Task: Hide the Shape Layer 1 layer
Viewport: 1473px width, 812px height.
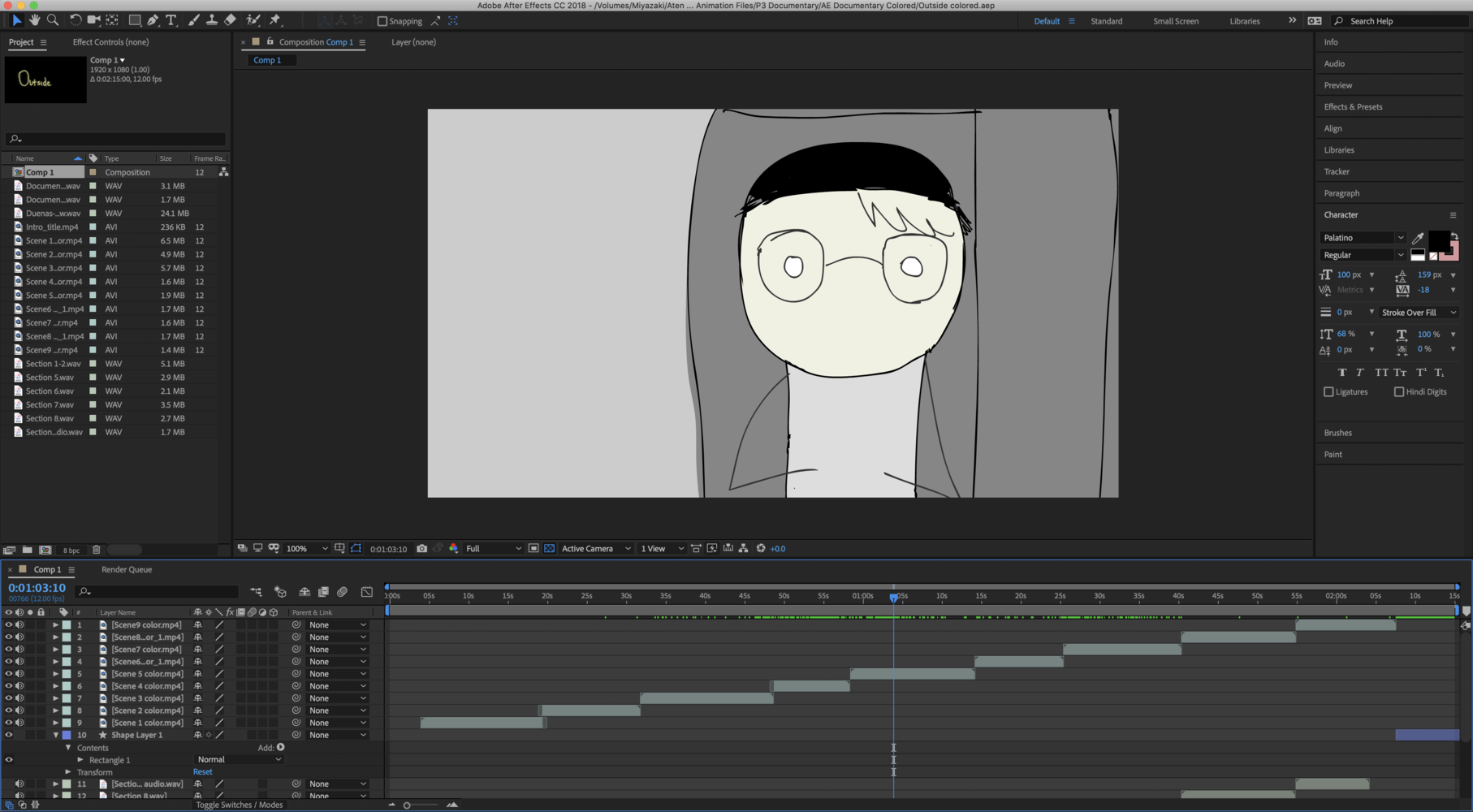Action: click(x=9, y=735)
